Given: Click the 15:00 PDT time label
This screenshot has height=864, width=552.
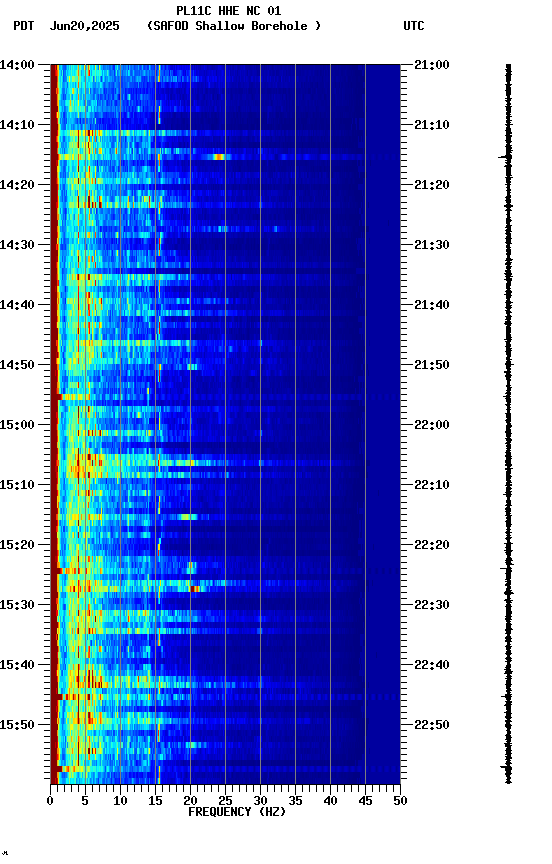Looking at the screenshot, I should click(x=17, y=425).
